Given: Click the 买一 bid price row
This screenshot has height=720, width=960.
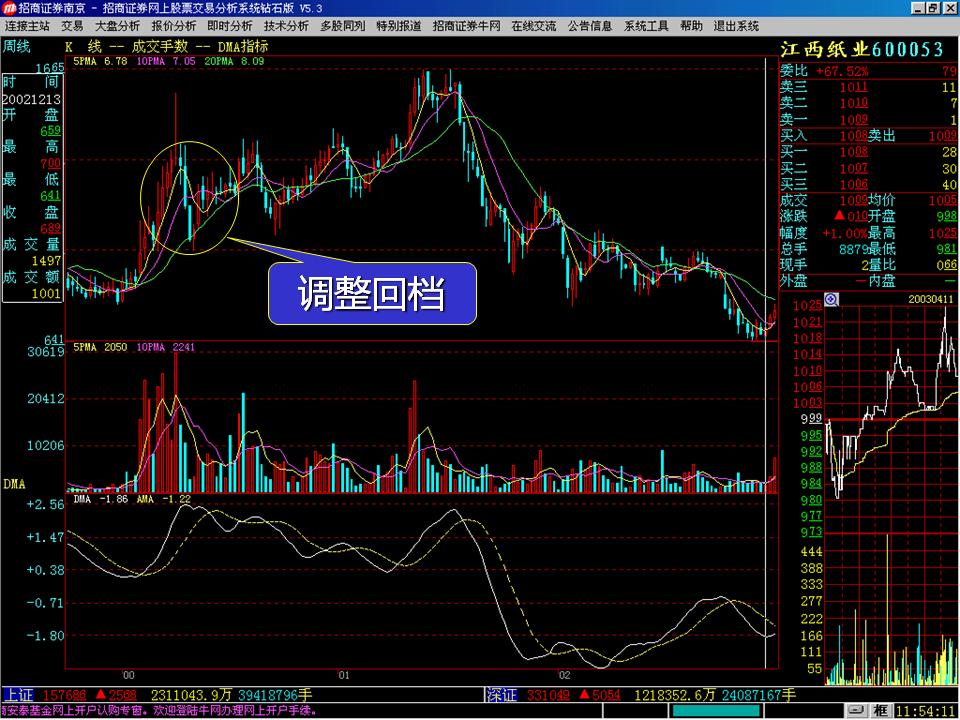Looking at the screenshot, I should 868,152.
